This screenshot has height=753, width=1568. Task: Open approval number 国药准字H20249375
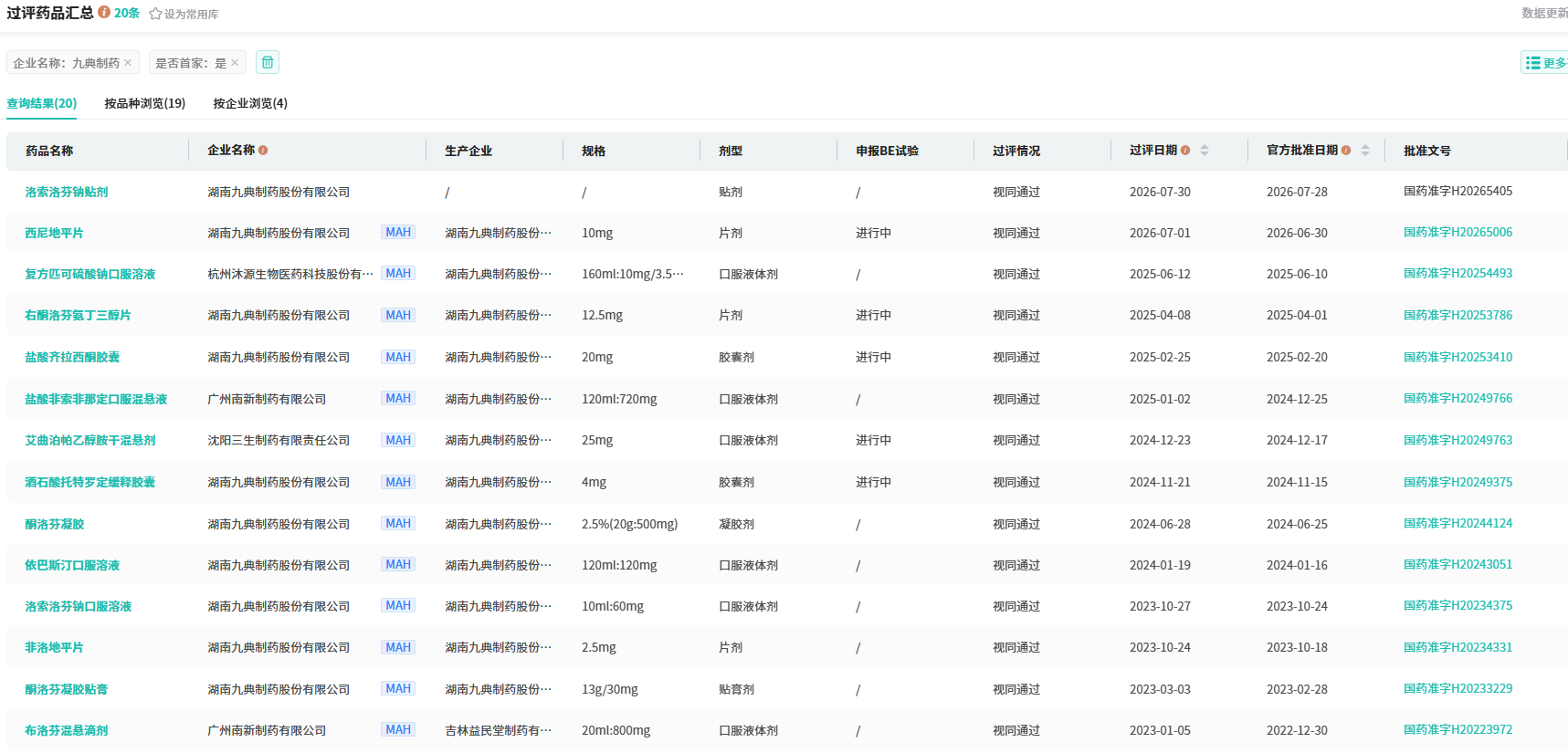point(1458,483)
